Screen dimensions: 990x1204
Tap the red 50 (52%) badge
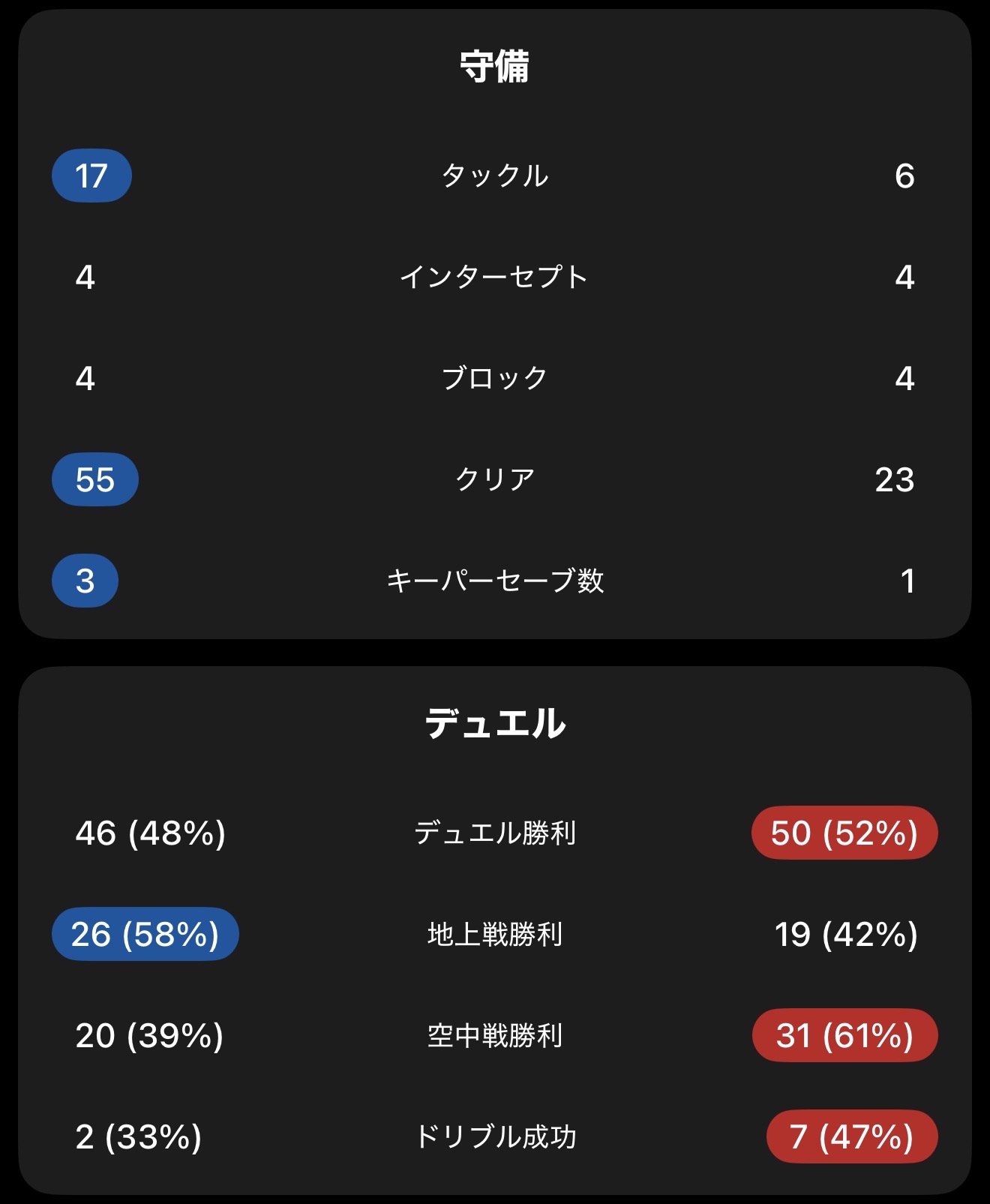[x=844, y=833]
